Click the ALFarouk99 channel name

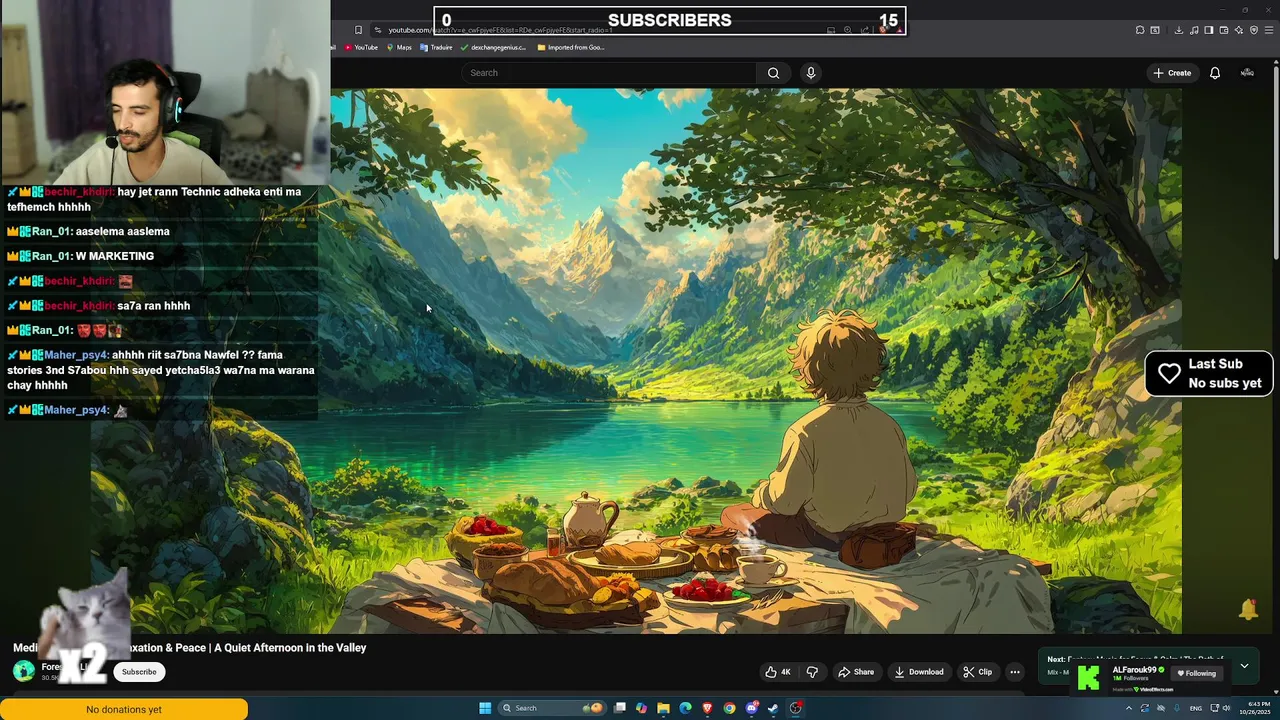click(1134, 670)
